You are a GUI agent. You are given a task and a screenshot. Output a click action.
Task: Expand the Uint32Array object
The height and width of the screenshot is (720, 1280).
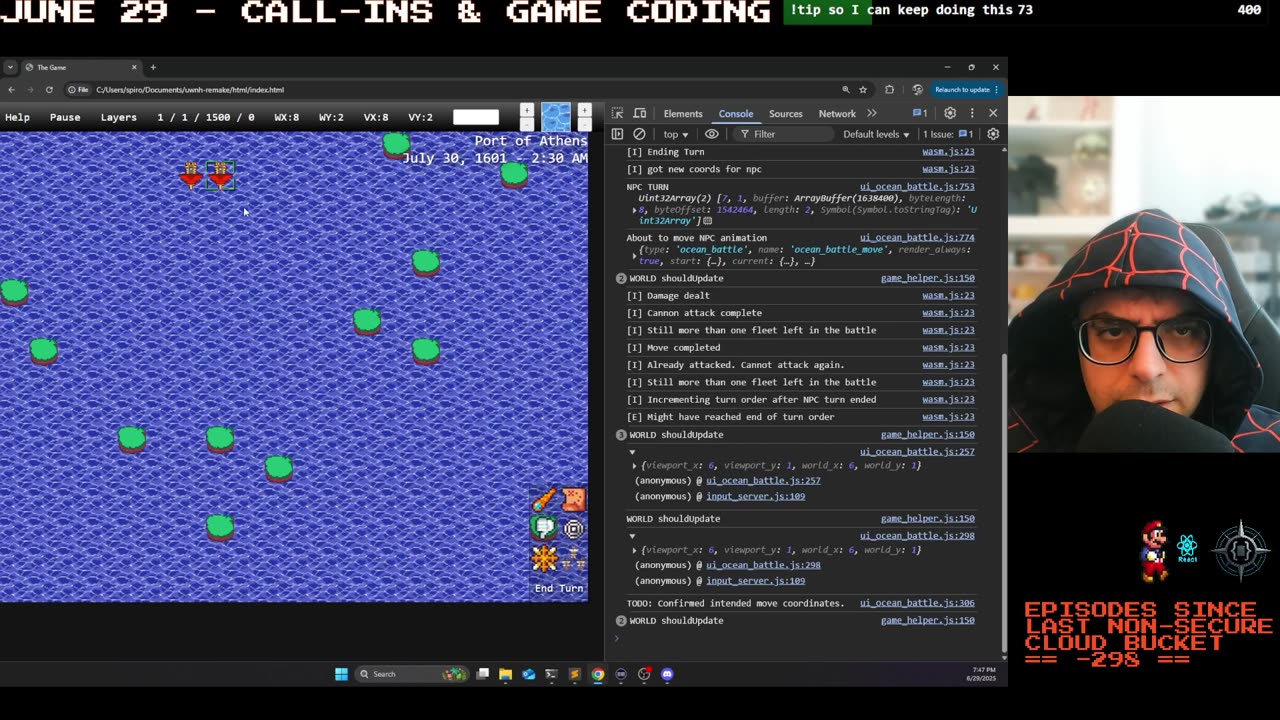634,210
